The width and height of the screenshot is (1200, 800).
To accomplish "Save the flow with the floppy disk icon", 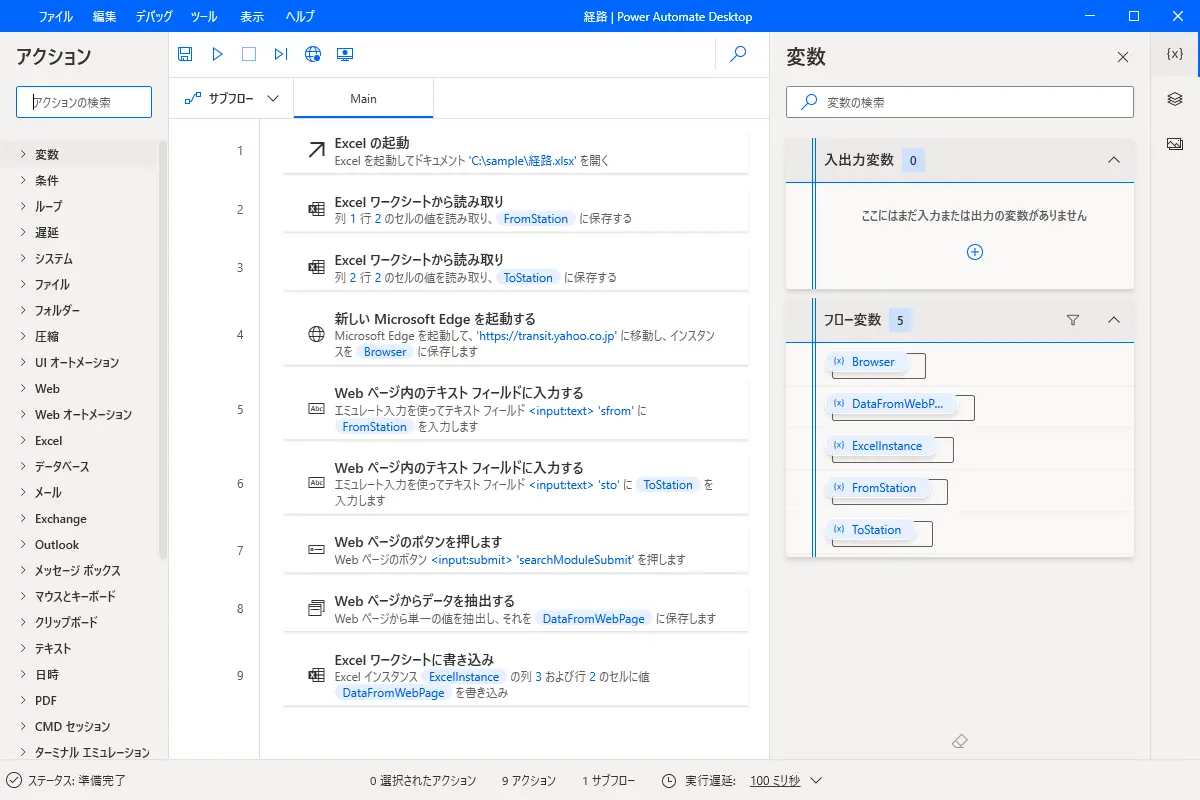I will tap(185, 54).
